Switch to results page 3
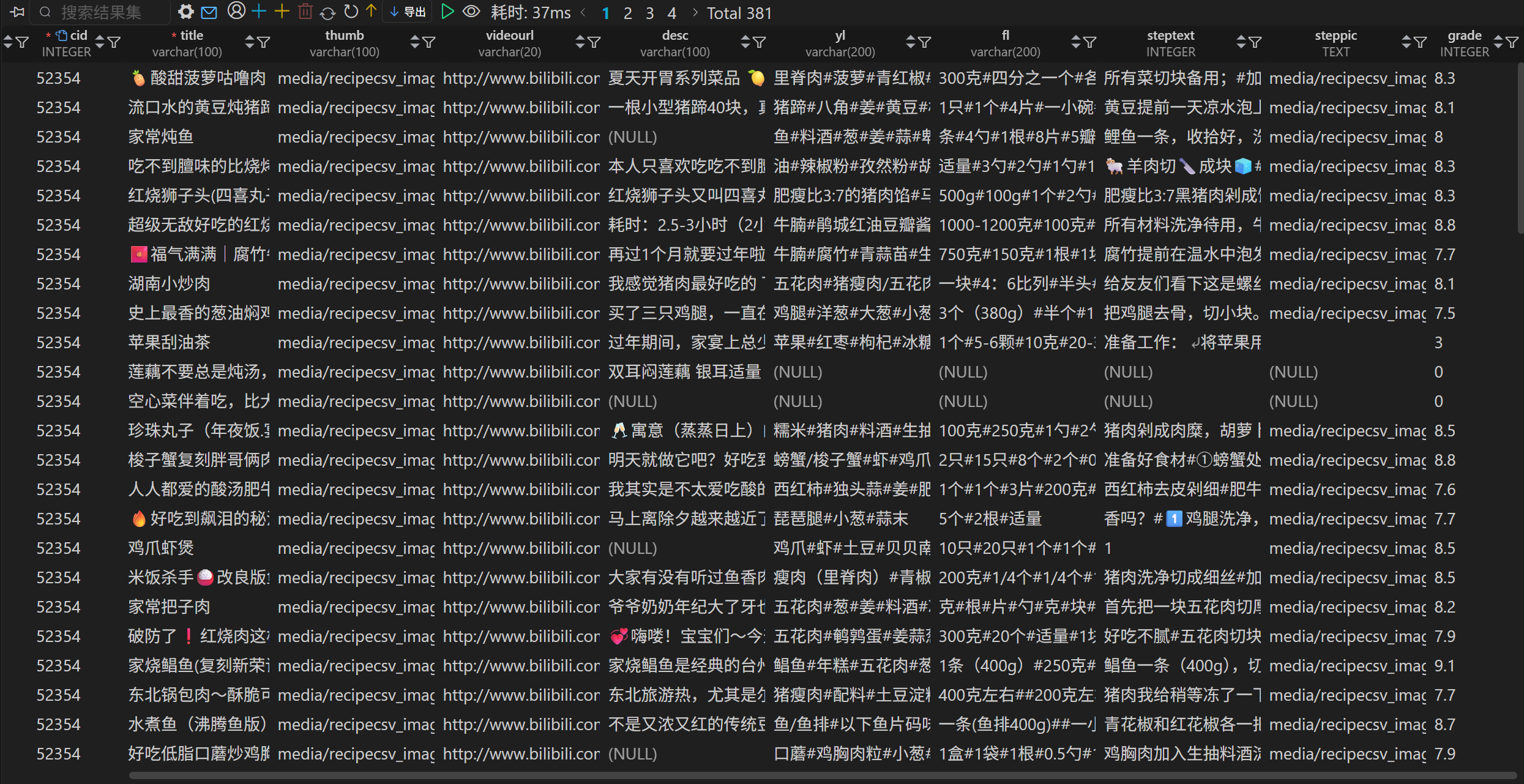Image resolution: width=1524 pixels, height=784 pixels. pyautogui.click(x=649, y=12)
